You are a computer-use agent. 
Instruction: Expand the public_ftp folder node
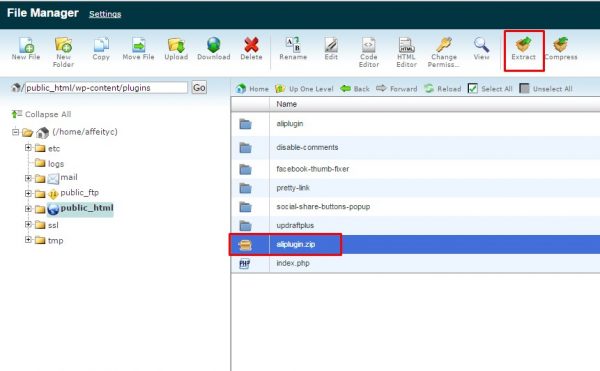(28, 194)
